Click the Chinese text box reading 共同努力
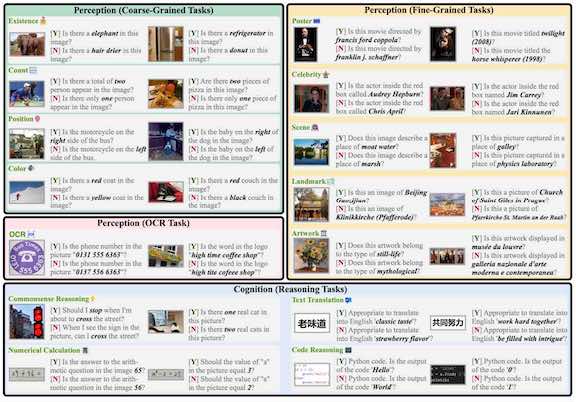Image resolution: width=576 pixels, height=402 pixels. tap(447, 323)
